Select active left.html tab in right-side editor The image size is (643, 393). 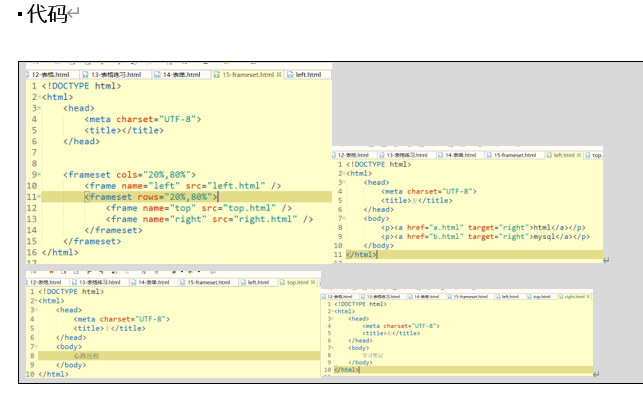point(563,155)
